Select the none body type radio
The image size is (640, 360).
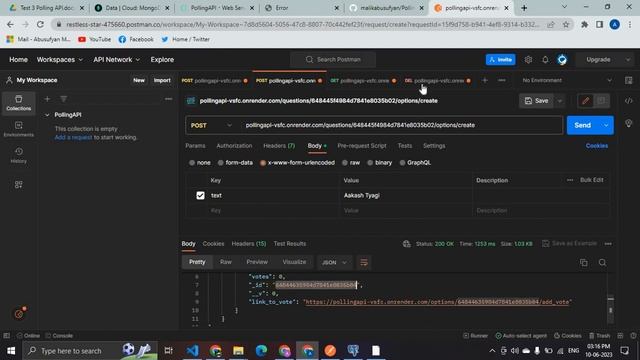[192, 162]
